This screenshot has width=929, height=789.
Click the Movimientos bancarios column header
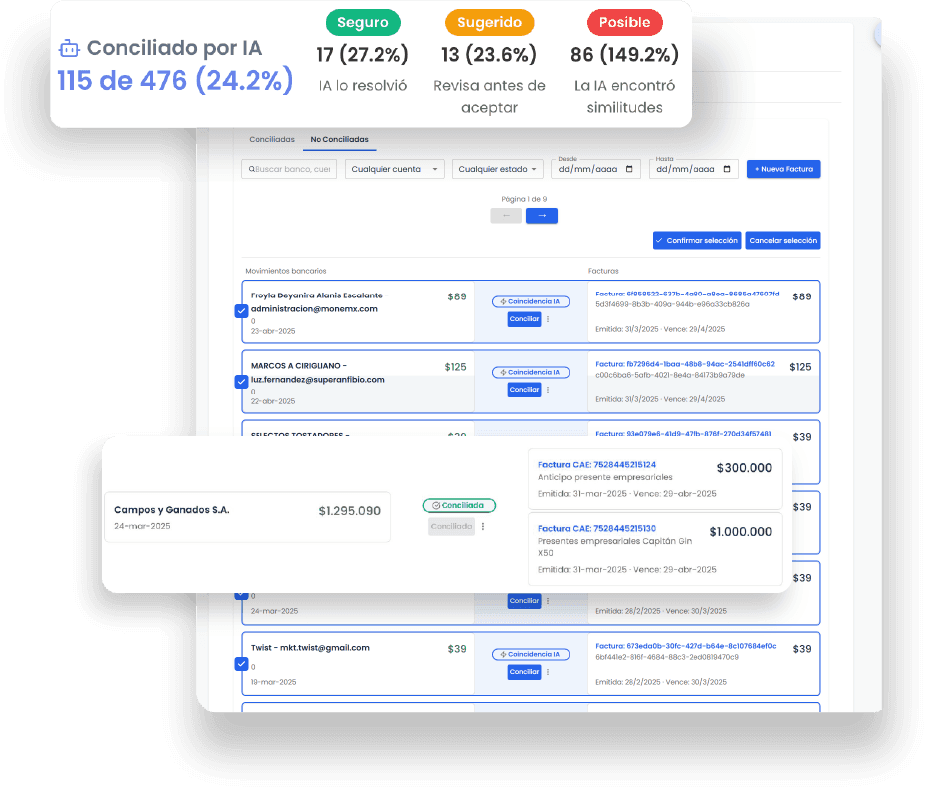coord(286,271)
